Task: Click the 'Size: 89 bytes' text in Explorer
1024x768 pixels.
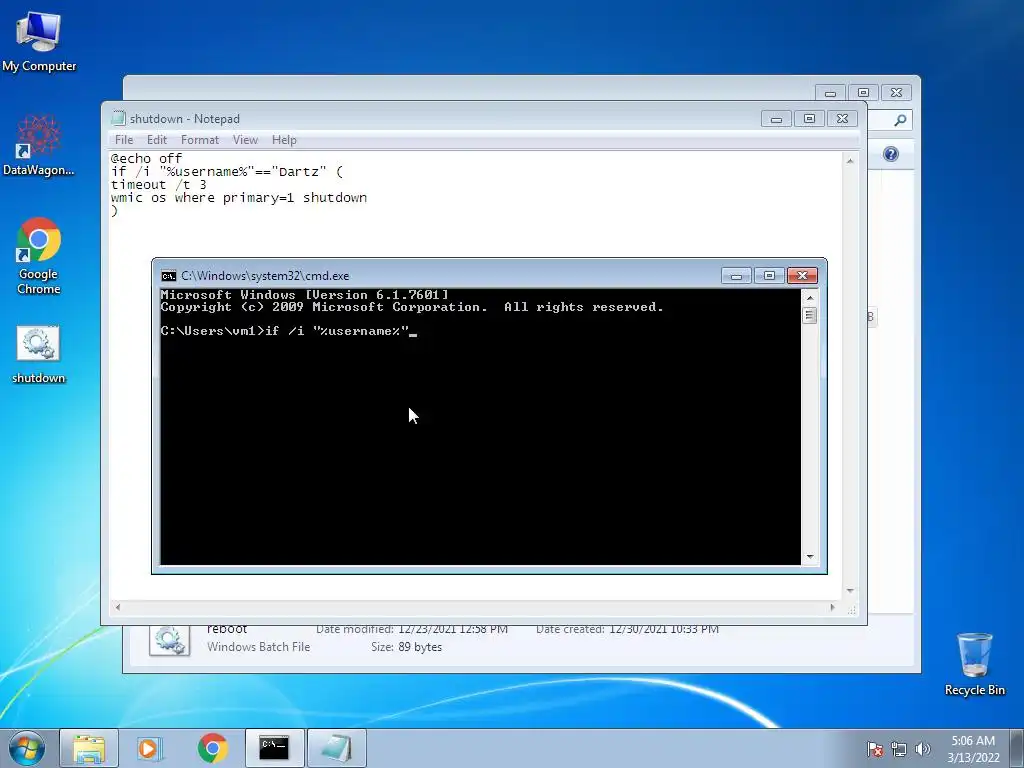Action: tap(406, 647)
